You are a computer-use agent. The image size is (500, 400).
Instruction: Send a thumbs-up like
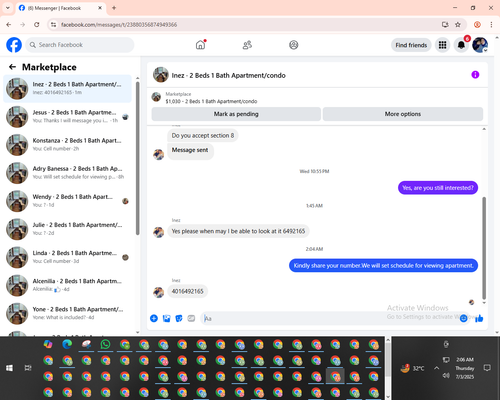[479, 318]
